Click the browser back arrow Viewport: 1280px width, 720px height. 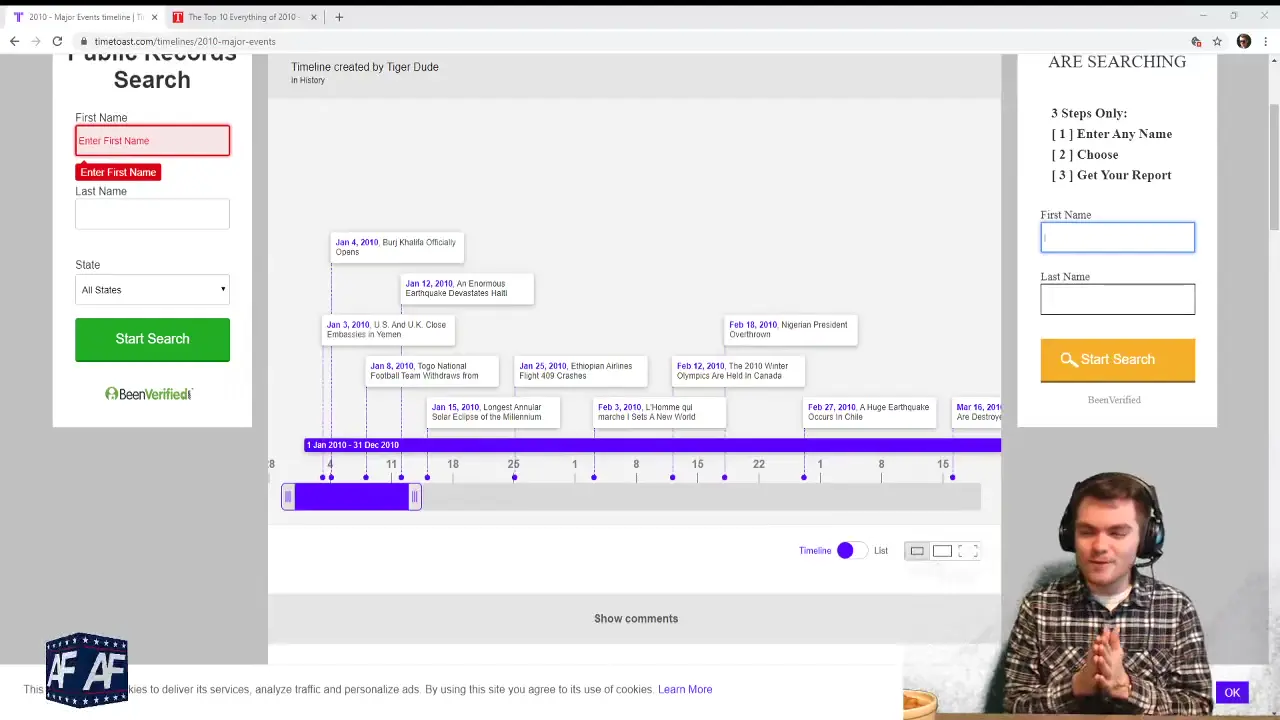(x=14, y=41)
